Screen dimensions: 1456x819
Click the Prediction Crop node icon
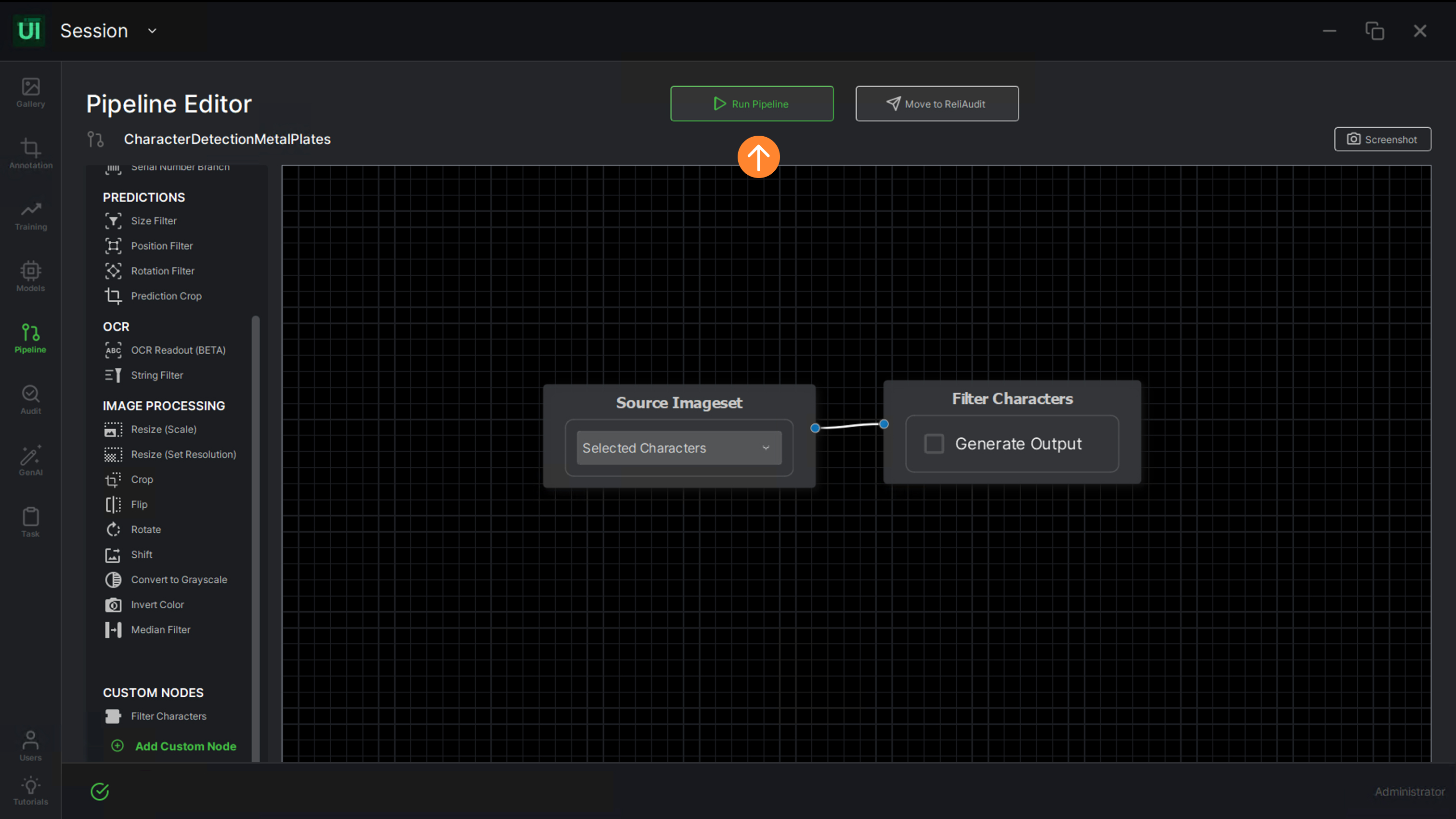(x=113, y=296)
